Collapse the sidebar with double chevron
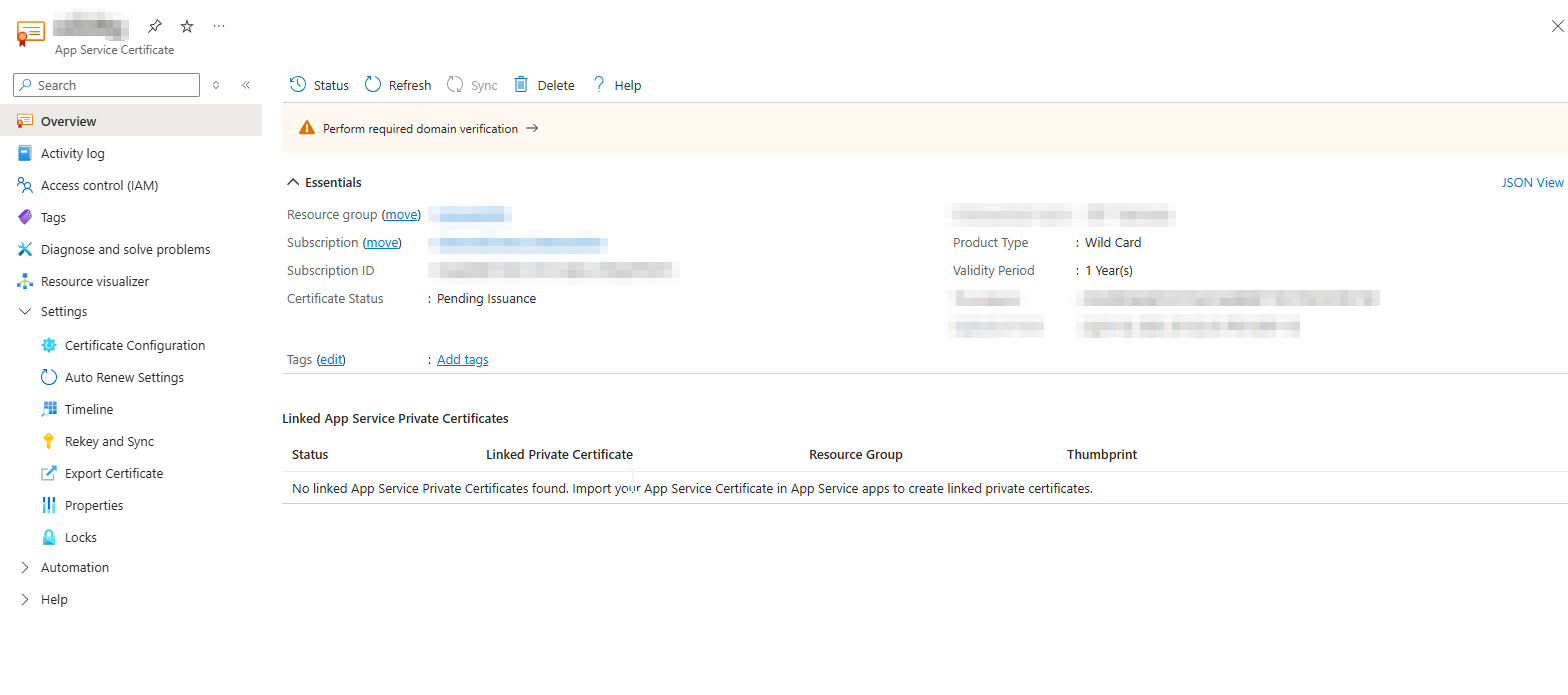The height and width of the screenshot is (695, 1568). pos(246,85)
